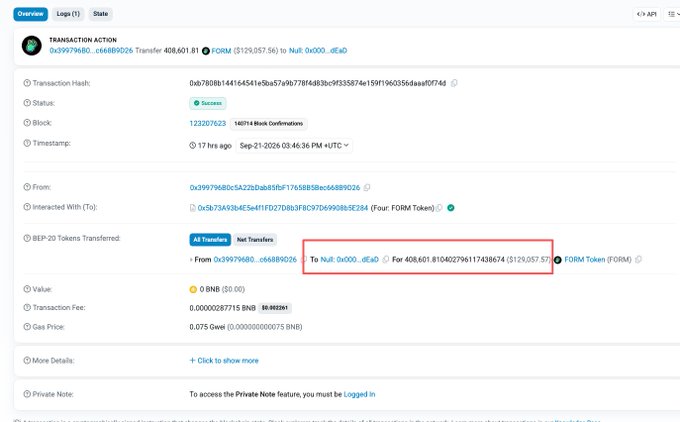
Task: Open Null: 0x000...dEaD in Transaction Action
Action: coord(318,51)
